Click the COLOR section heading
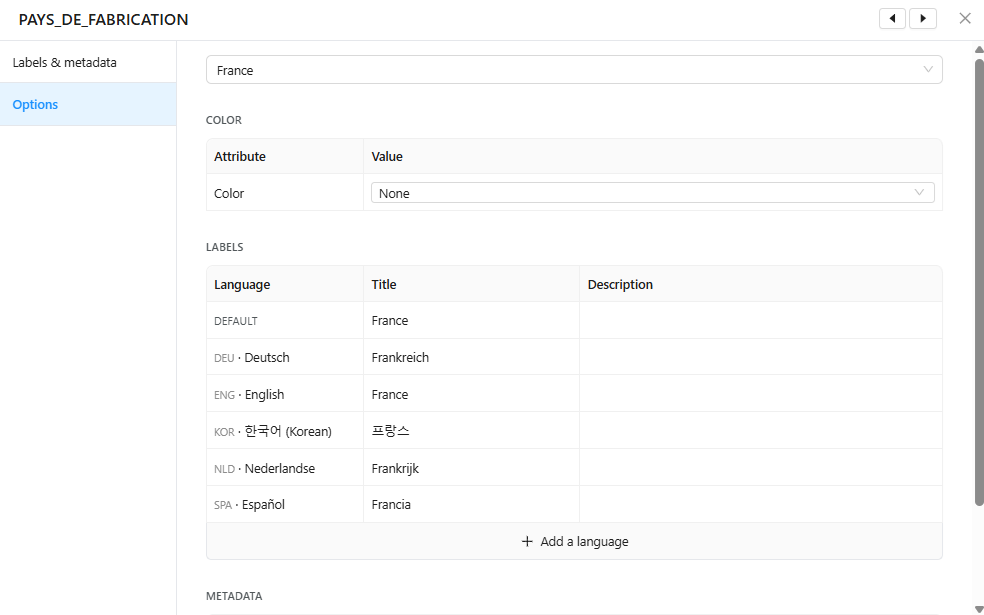This screenshot has height=615, width=984. click(x=224, y=120)
